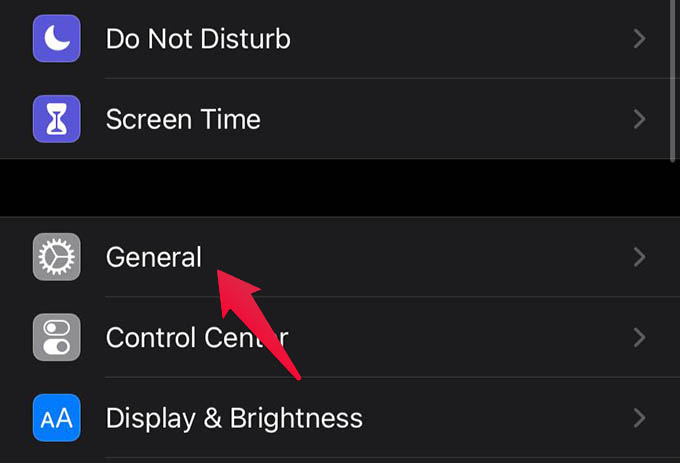Viewport: 680px width, 463px height.
Task: Click chevron arrow on Control Center row
Action: 639,337
